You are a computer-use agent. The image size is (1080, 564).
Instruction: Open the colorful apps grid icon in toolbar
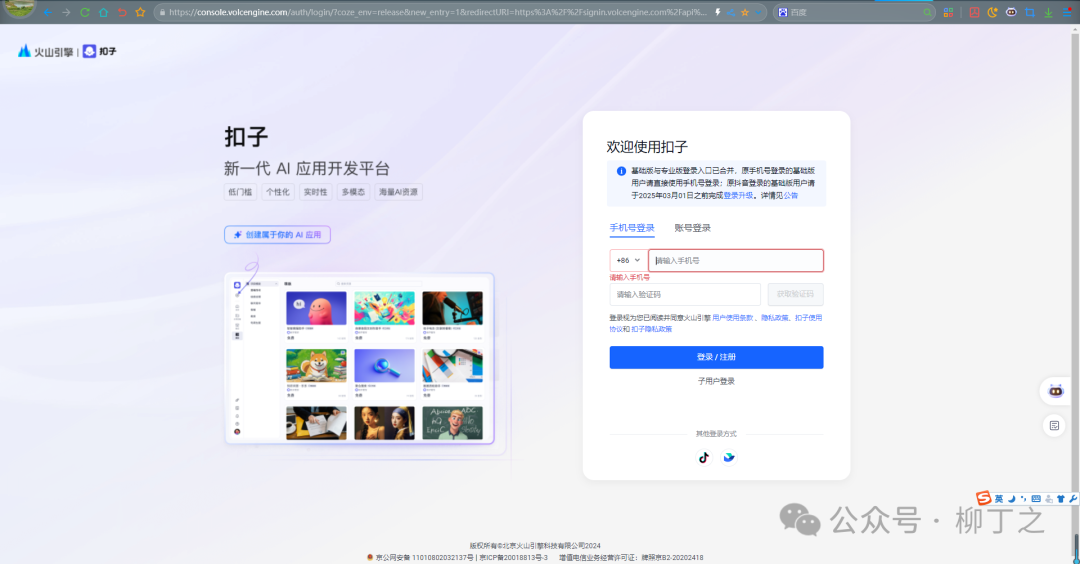click(948, 12)
